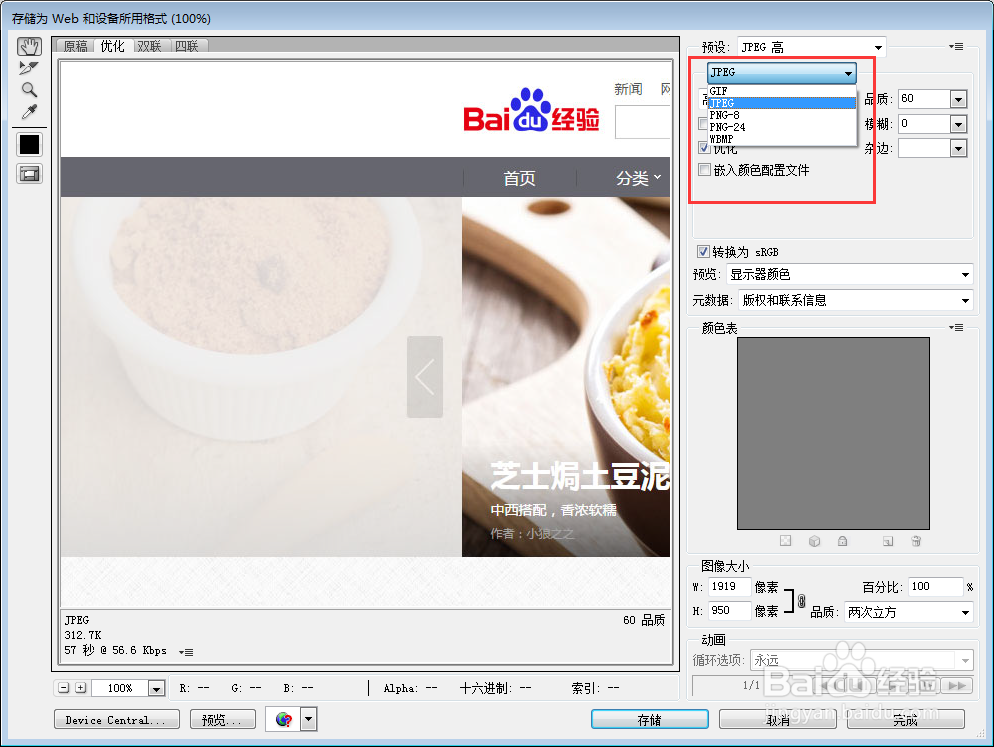This screenshot has height=747, width=994.
Task: Click the 预览... button
Action: pyautogui.click(x=223, y=719)
